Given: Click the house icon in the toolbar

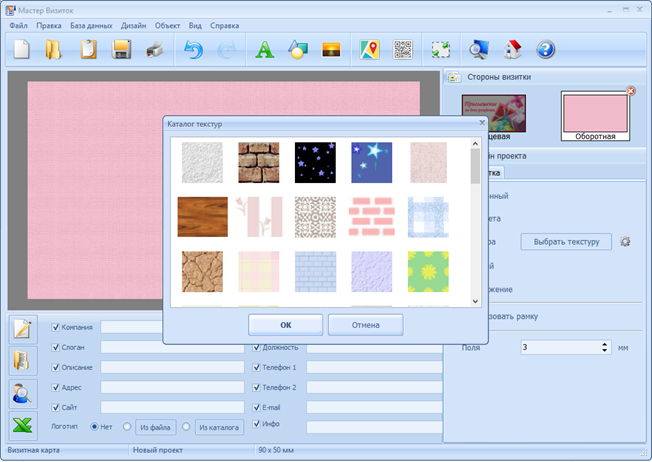Looking at the screenshot, I should 512,49.
